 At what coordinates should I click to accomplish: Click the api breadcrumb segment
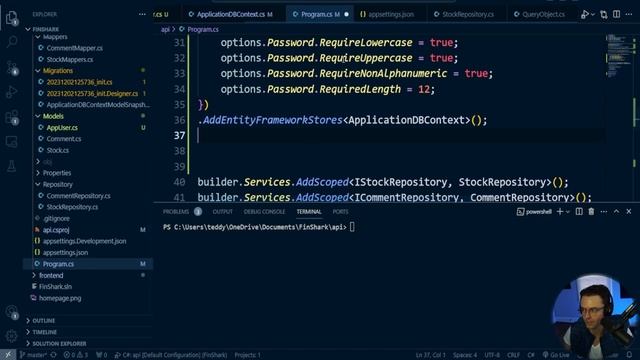165,29
